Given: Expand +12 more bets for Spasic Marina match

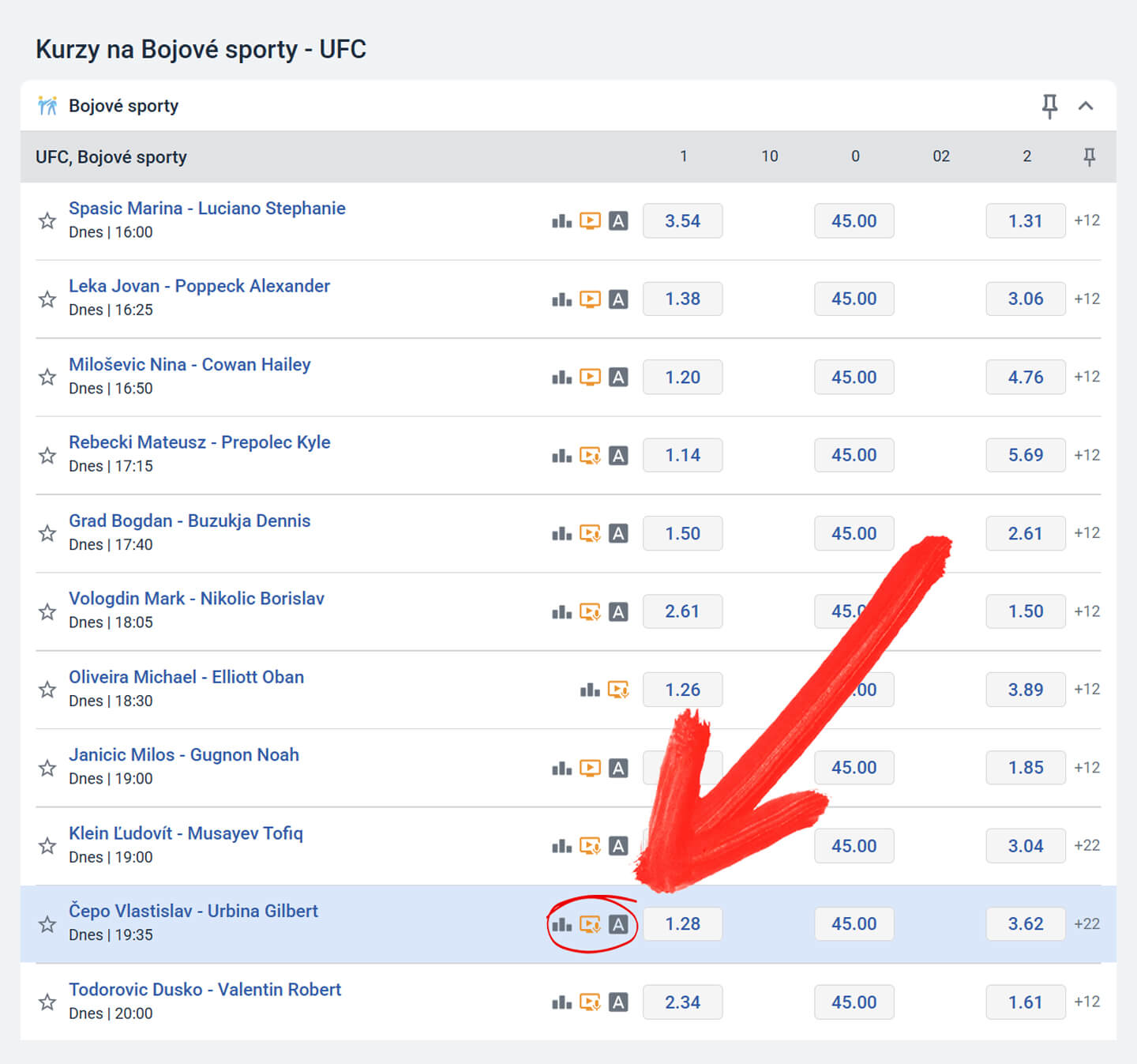Looking at the screenshot, I should pos(1087,220).
